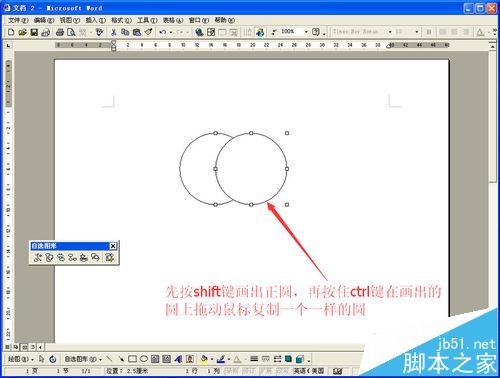
Task: Insert a text box from Drawing toolbar
Action: click(x=155, y=359)
